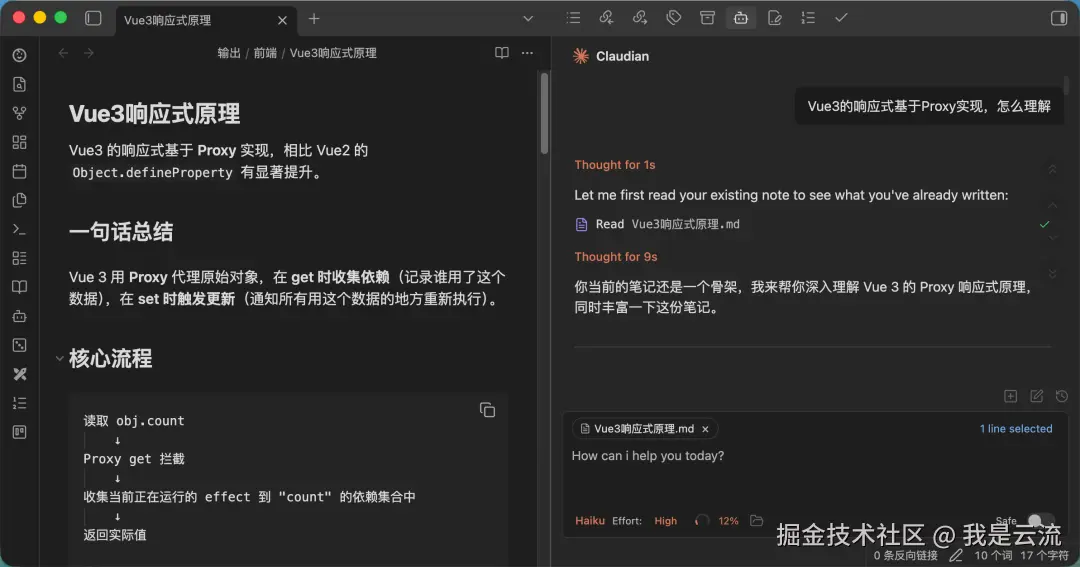Open the numbered list panel in top toolbar
This screenshot has width=1080, height=567.
[x=808, y=19]
